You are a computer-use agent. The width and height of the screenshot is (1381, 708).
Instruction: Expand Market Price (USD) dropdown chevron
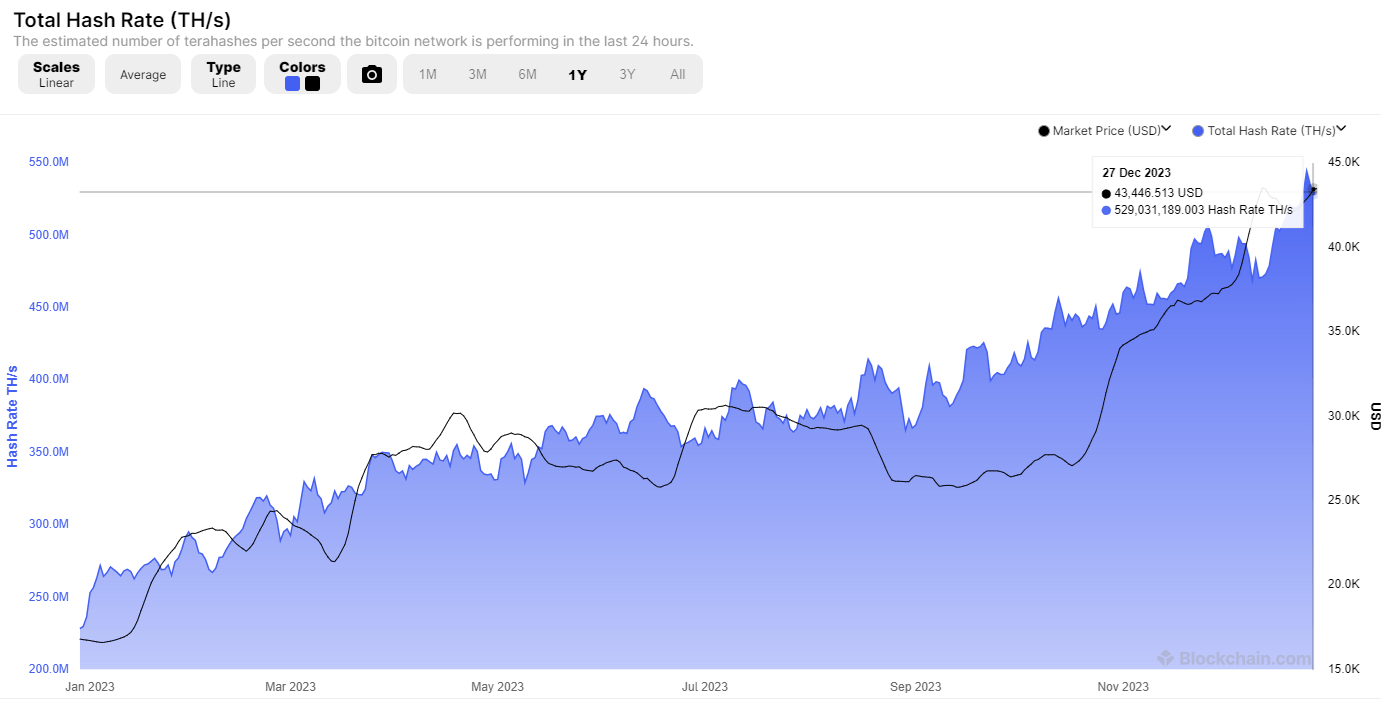coord(1166,129)
